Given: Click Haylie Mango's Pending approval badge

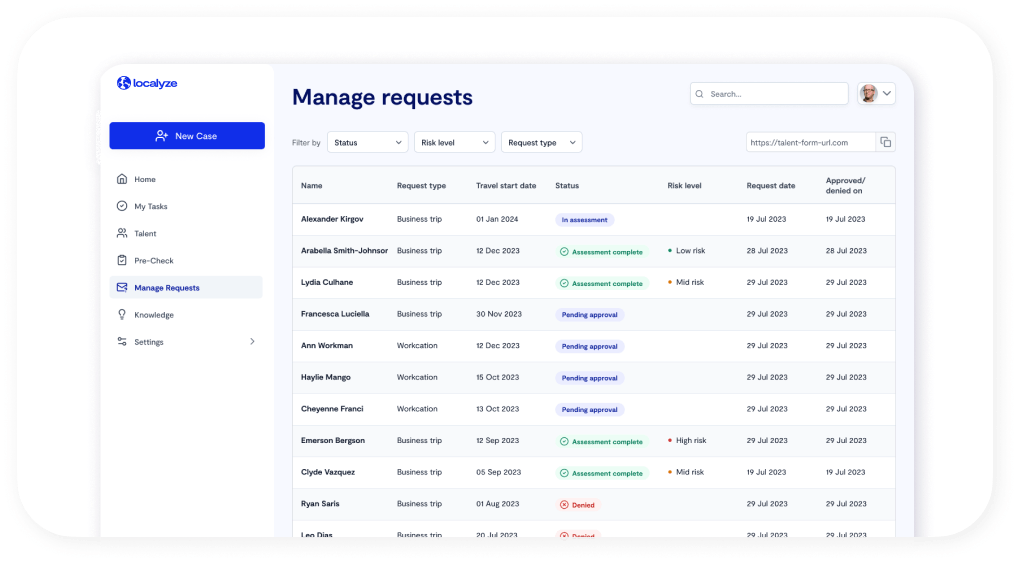Looking at the screenshot, I should 590,378.
